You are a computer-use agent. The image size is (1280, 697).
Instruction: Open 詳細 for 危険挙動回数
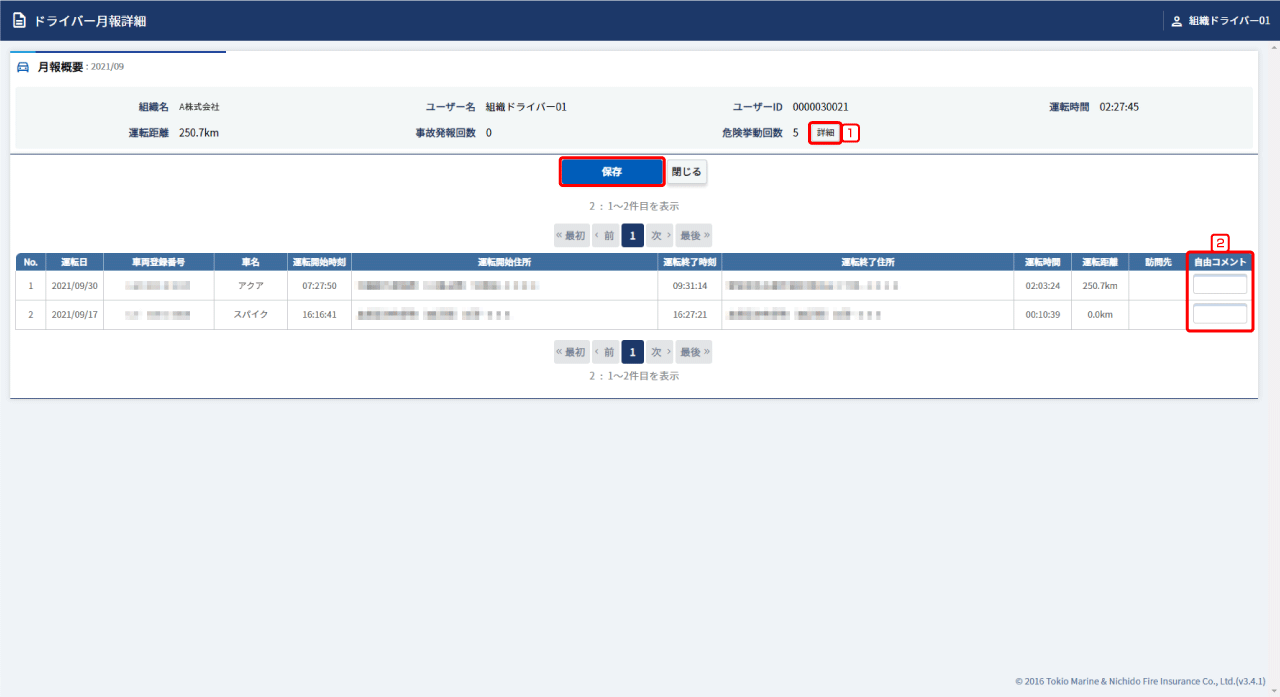tap(825, 132)
